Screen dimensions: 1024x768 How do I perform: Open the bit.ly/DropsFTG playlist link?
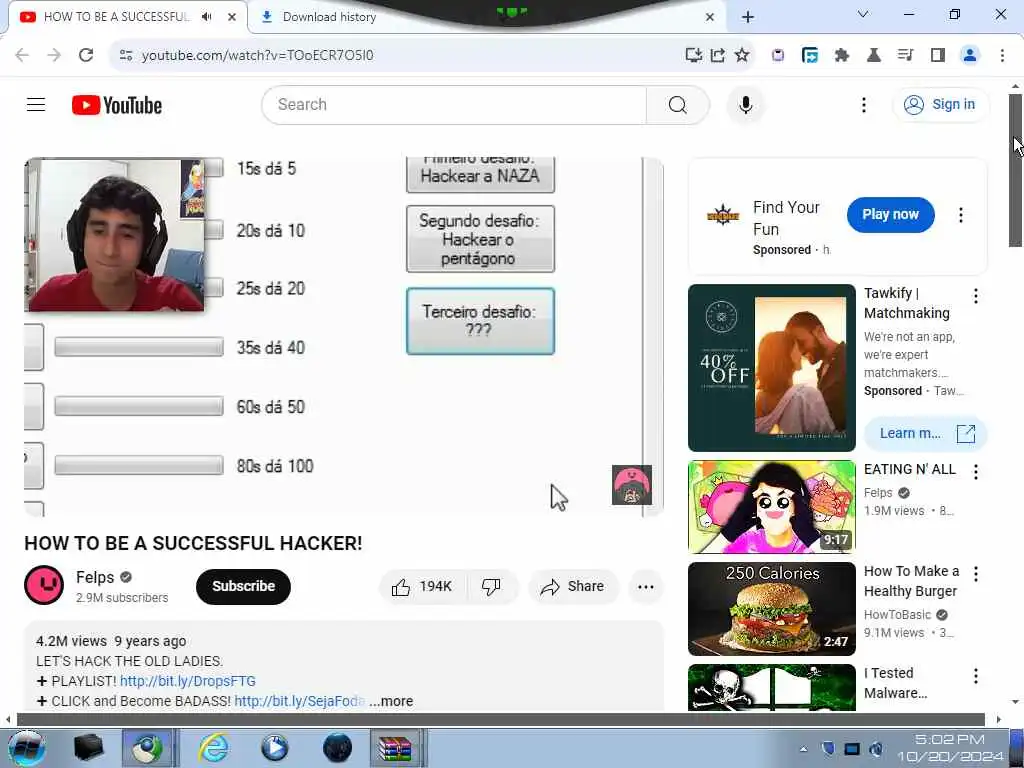(187, 681)
